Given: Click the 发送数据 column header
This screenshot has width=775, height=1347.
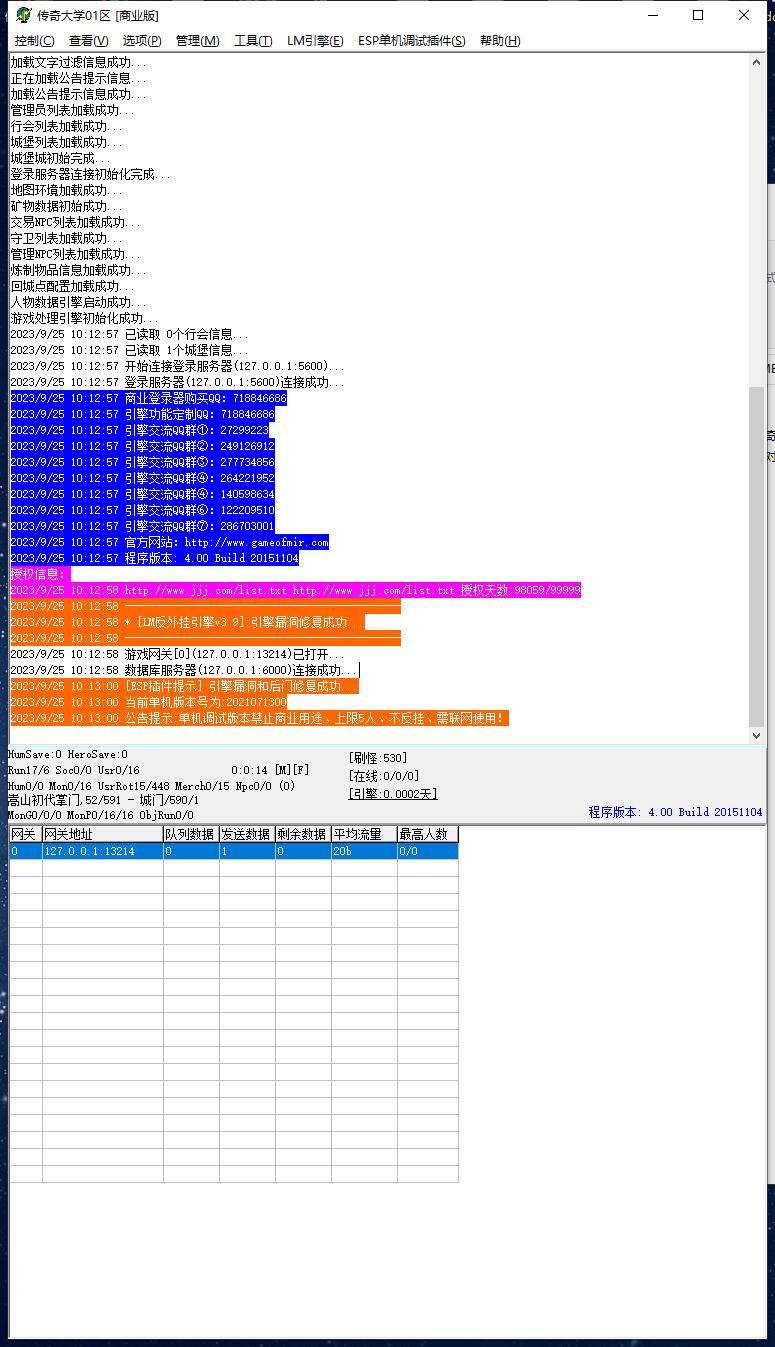Looking at the screenshot, I should 247,834.
